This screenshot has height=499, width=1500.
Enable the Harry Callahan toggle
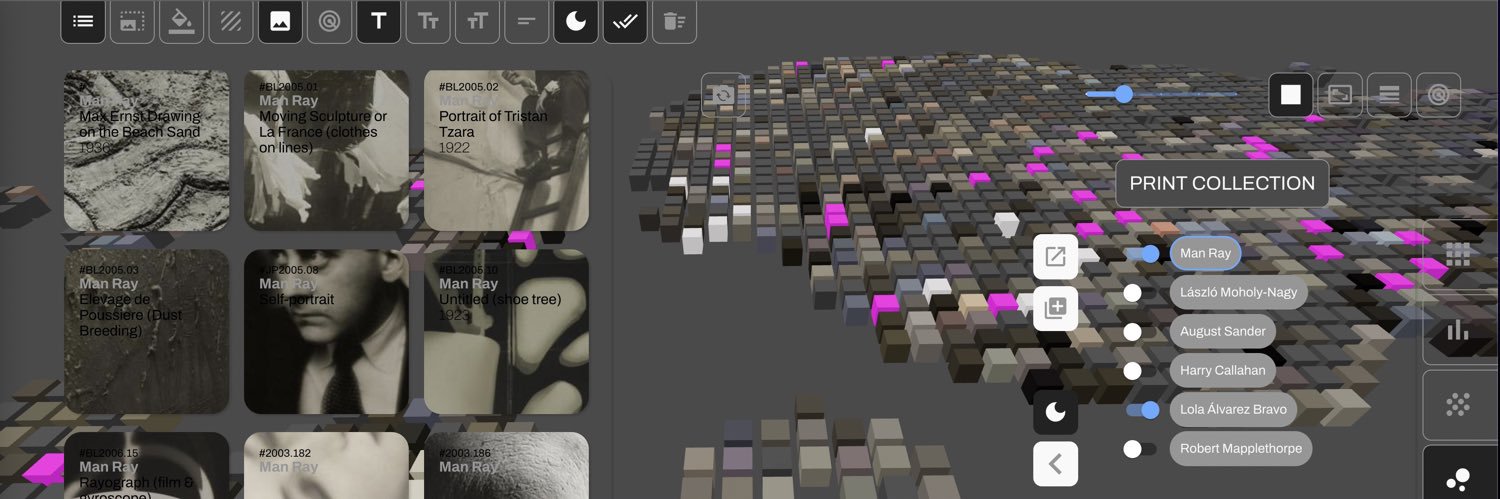click(x=1140, y=371)
